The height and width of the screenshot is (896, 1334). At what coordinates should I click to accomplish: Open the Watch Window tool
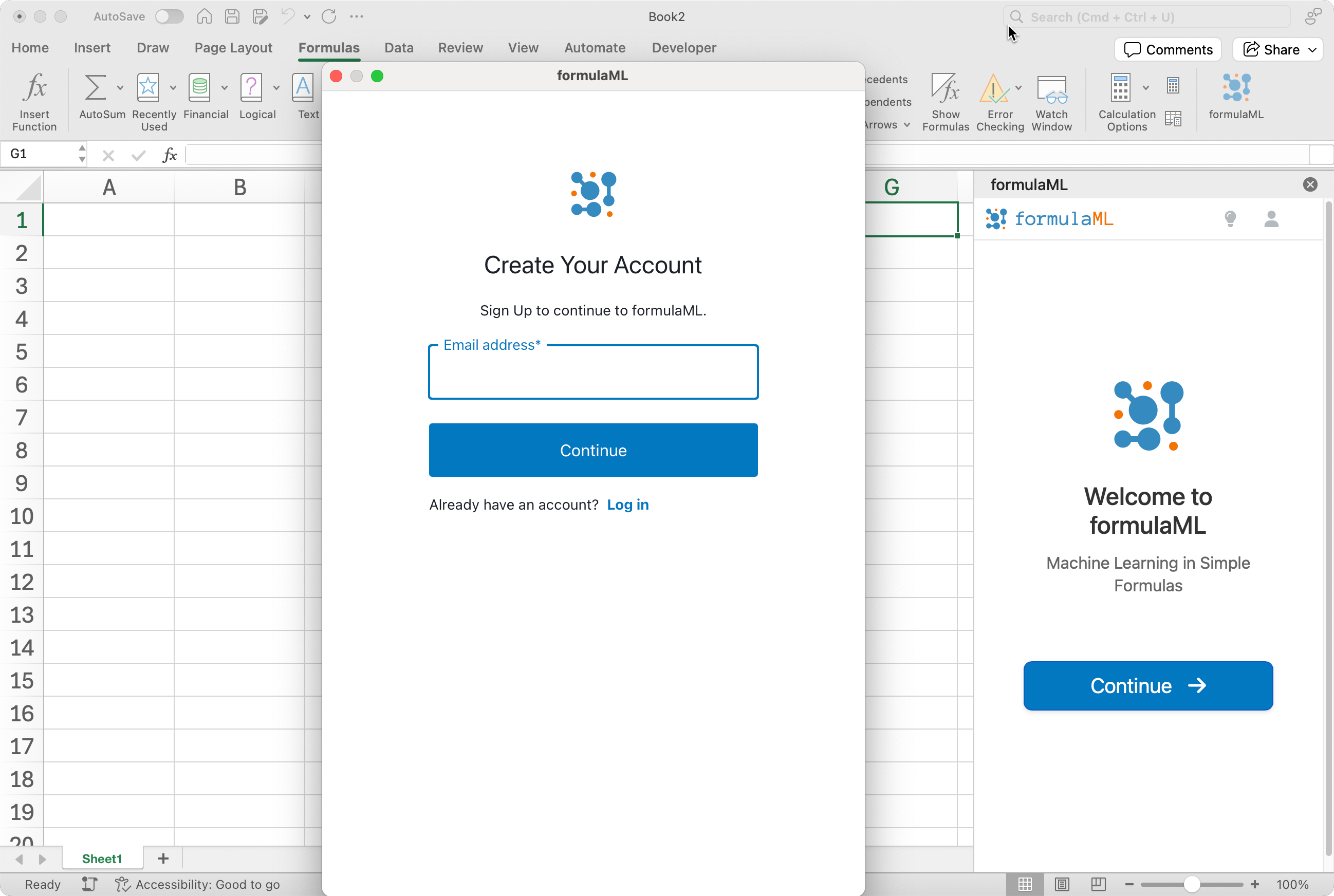pos(1051,88)
